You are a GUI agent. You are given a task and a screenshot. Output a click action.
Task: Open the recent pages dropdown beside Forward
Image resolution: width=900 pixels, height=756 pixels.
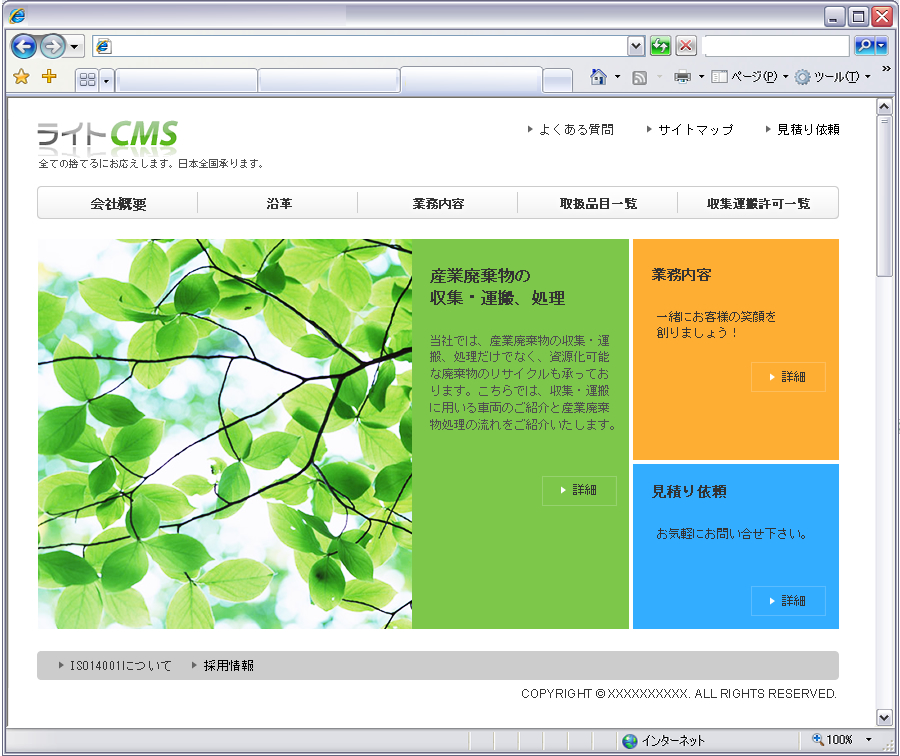point(74,46)
